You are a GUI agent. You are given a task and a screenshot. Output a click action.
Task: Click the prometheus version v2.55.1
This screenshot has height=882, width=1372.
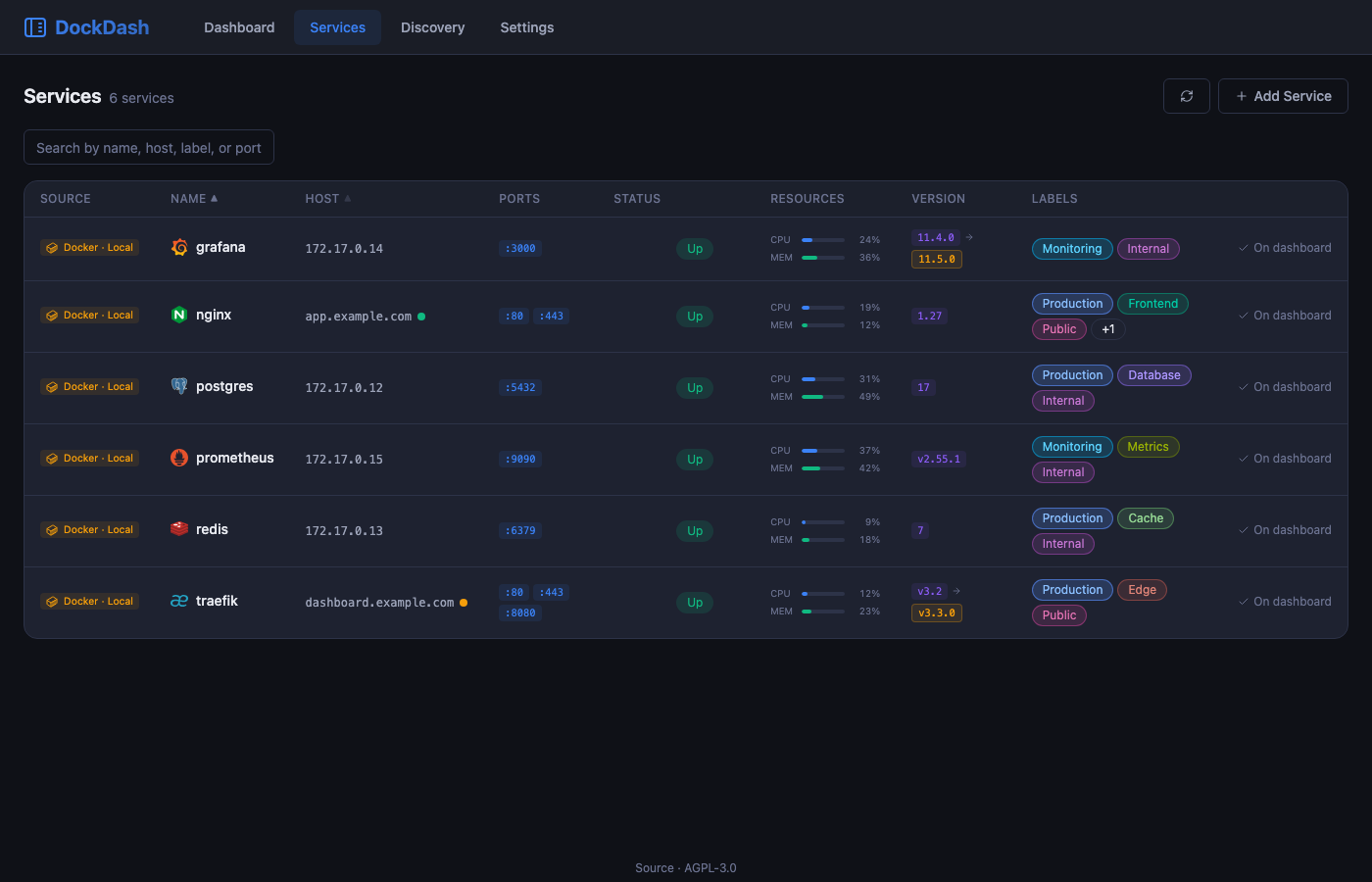coord(939,460)
